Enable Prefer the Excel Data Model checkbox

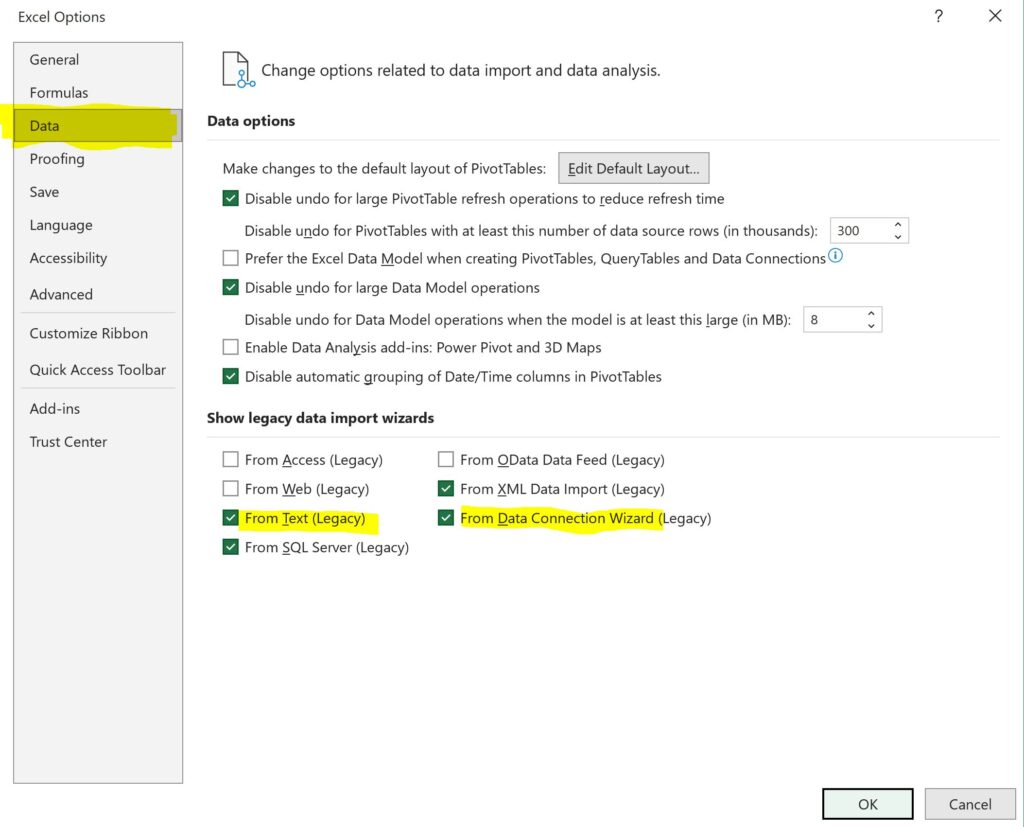[x=231, y=258]
